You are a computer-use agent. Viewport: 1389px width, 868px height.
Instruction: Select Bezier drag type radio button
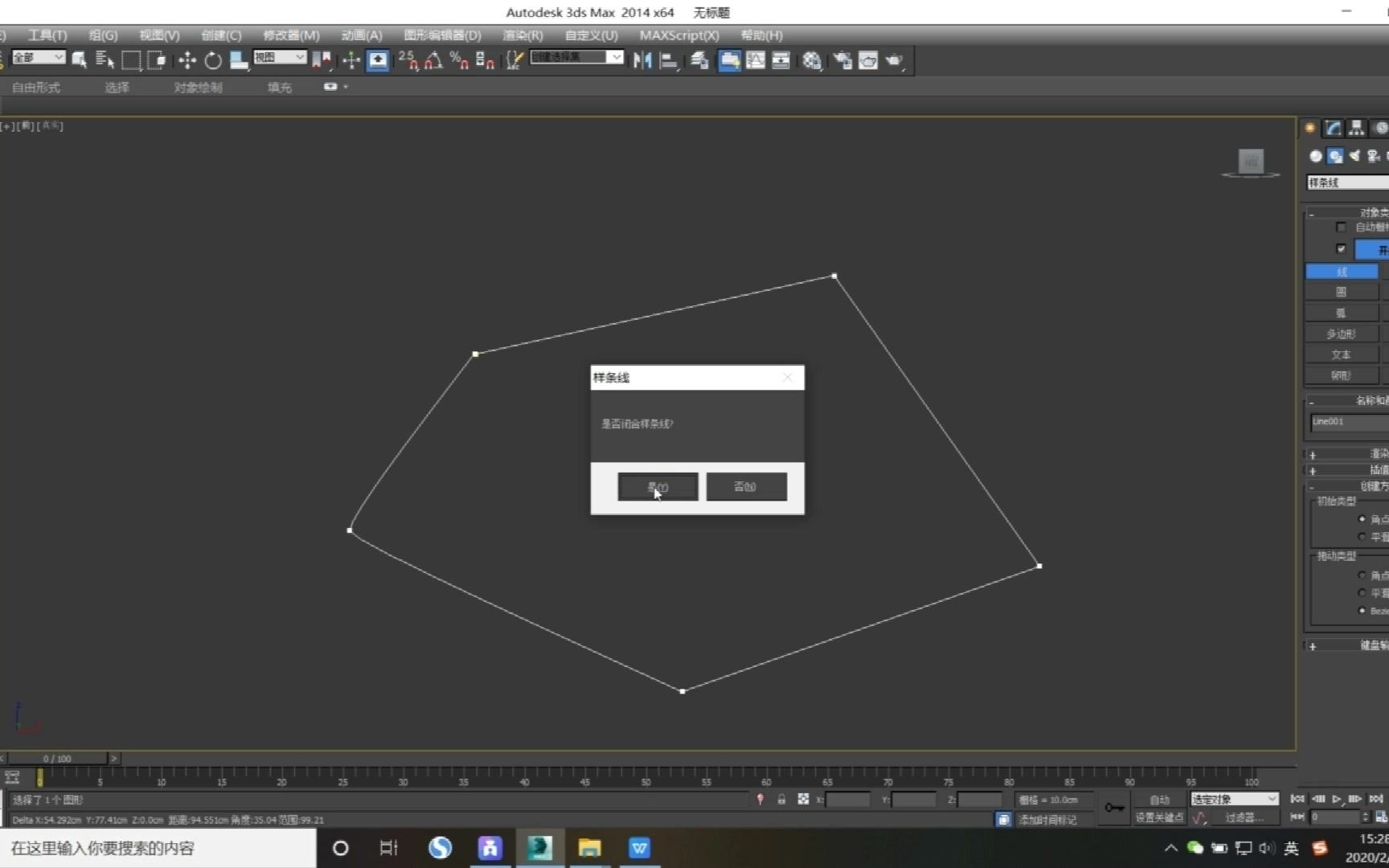click(1362, 611)
